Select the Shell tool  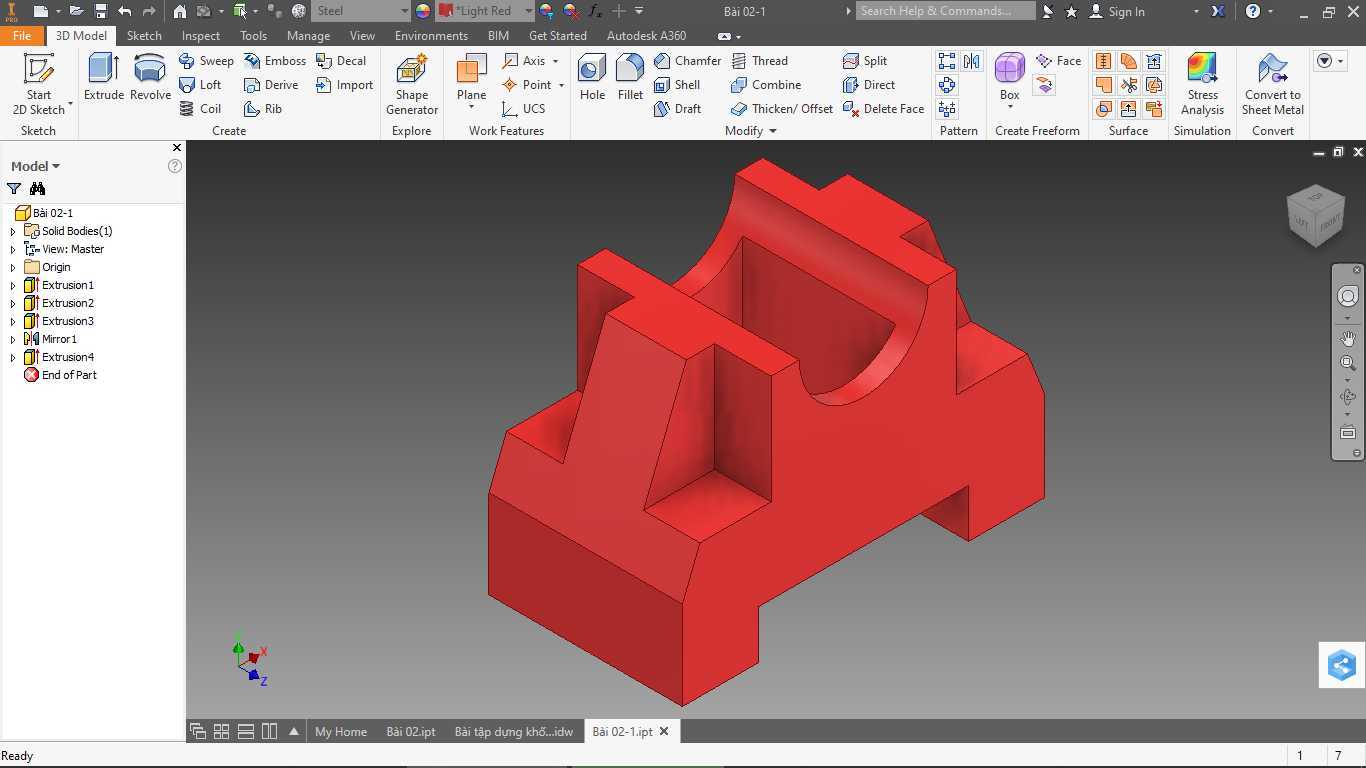click(677, 85)
